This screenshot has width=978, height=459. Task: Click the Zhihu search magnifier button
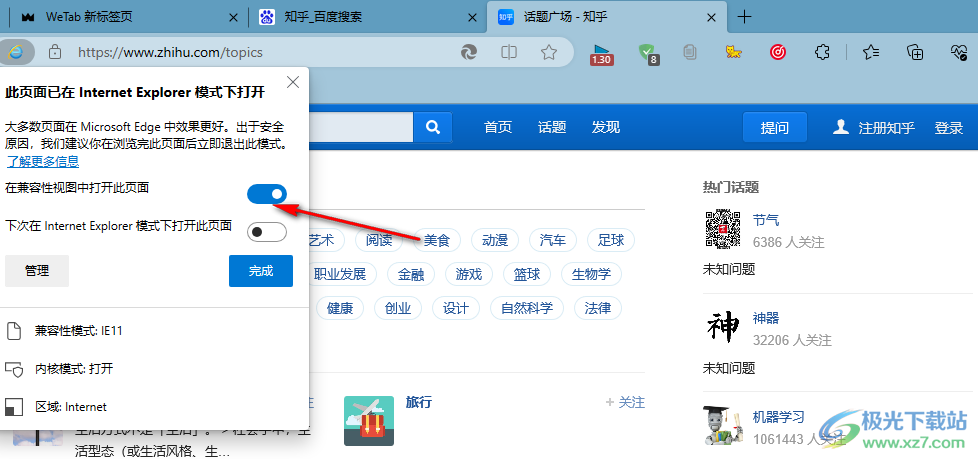[433, 127]
